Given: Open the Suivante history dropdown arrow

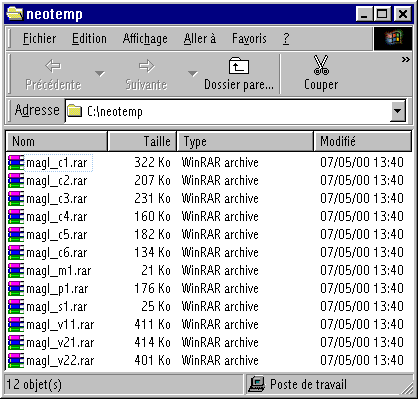Looking at the screenshot, I should tap(193, 74).
